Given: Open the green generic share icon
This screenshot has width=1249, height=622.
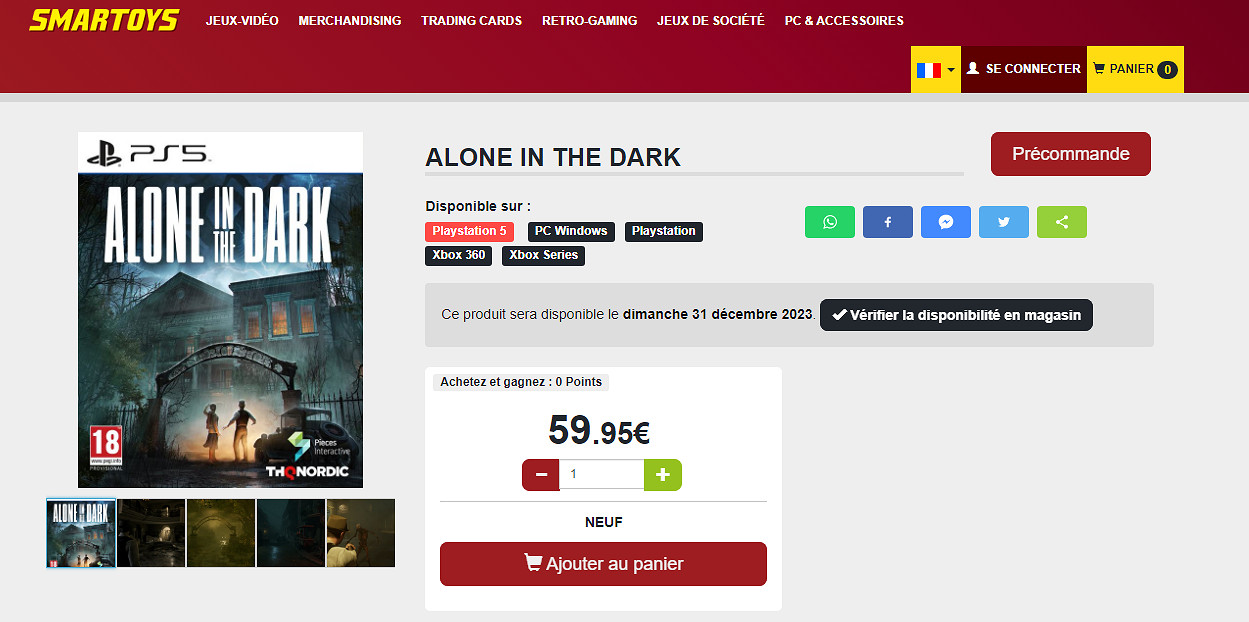Looking at the screenshot, I should [1062, 222].
